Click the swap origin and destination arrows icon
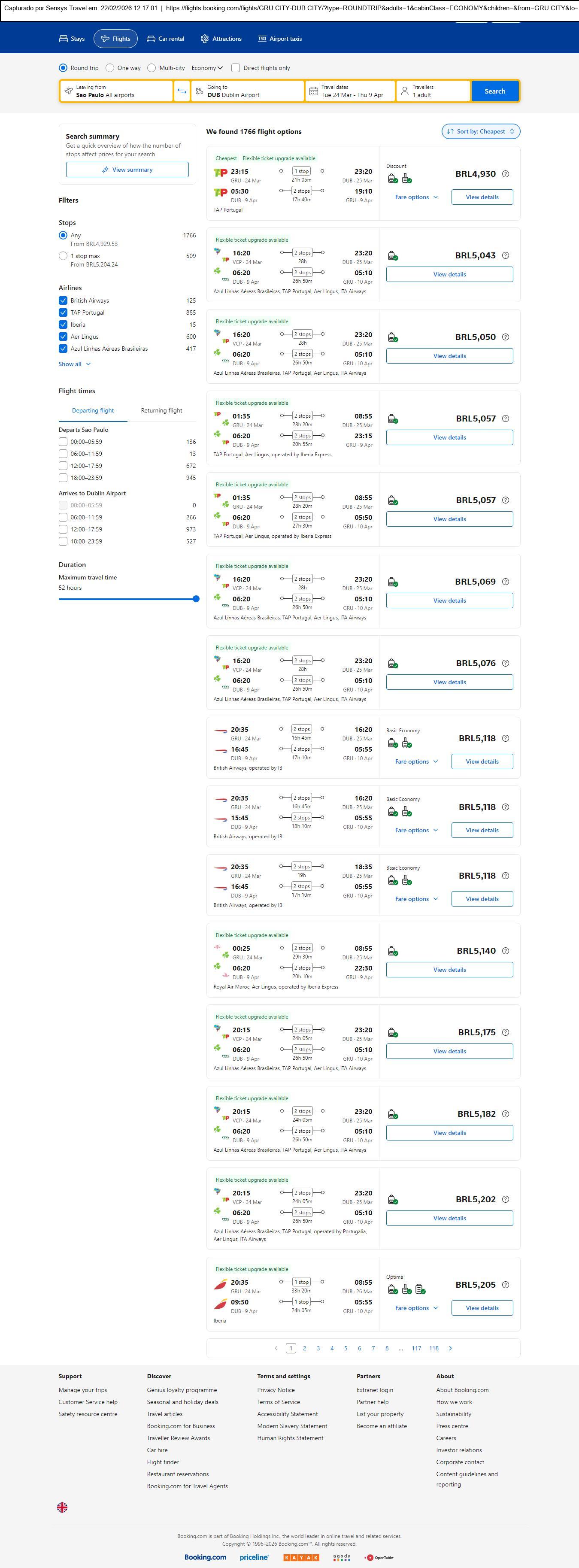The width and height of the screenshot is (579, 1568). 182,91
